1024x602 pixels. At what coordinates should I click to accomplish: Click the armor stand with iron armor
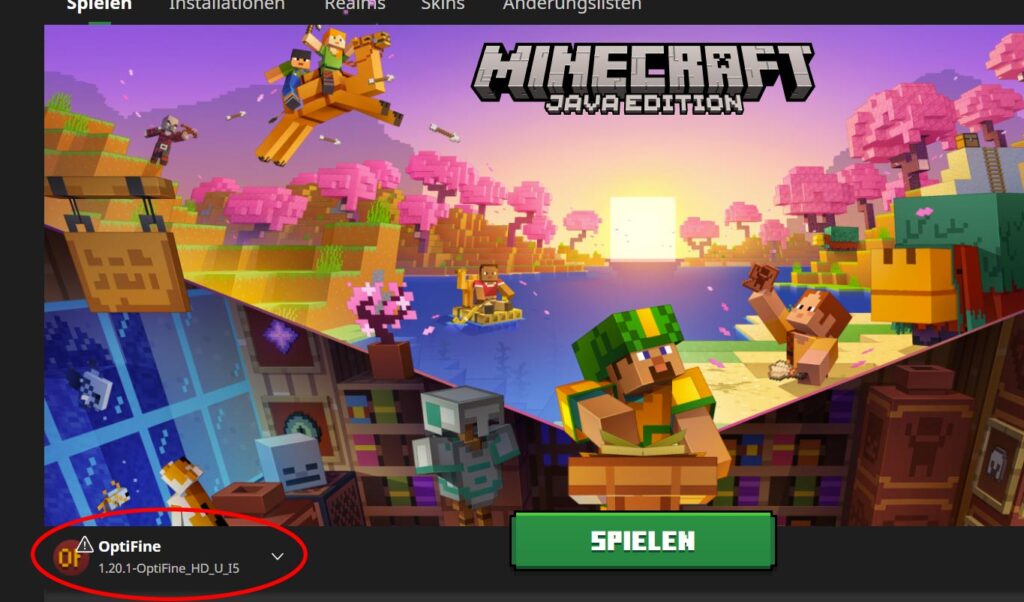coord(463,450)
